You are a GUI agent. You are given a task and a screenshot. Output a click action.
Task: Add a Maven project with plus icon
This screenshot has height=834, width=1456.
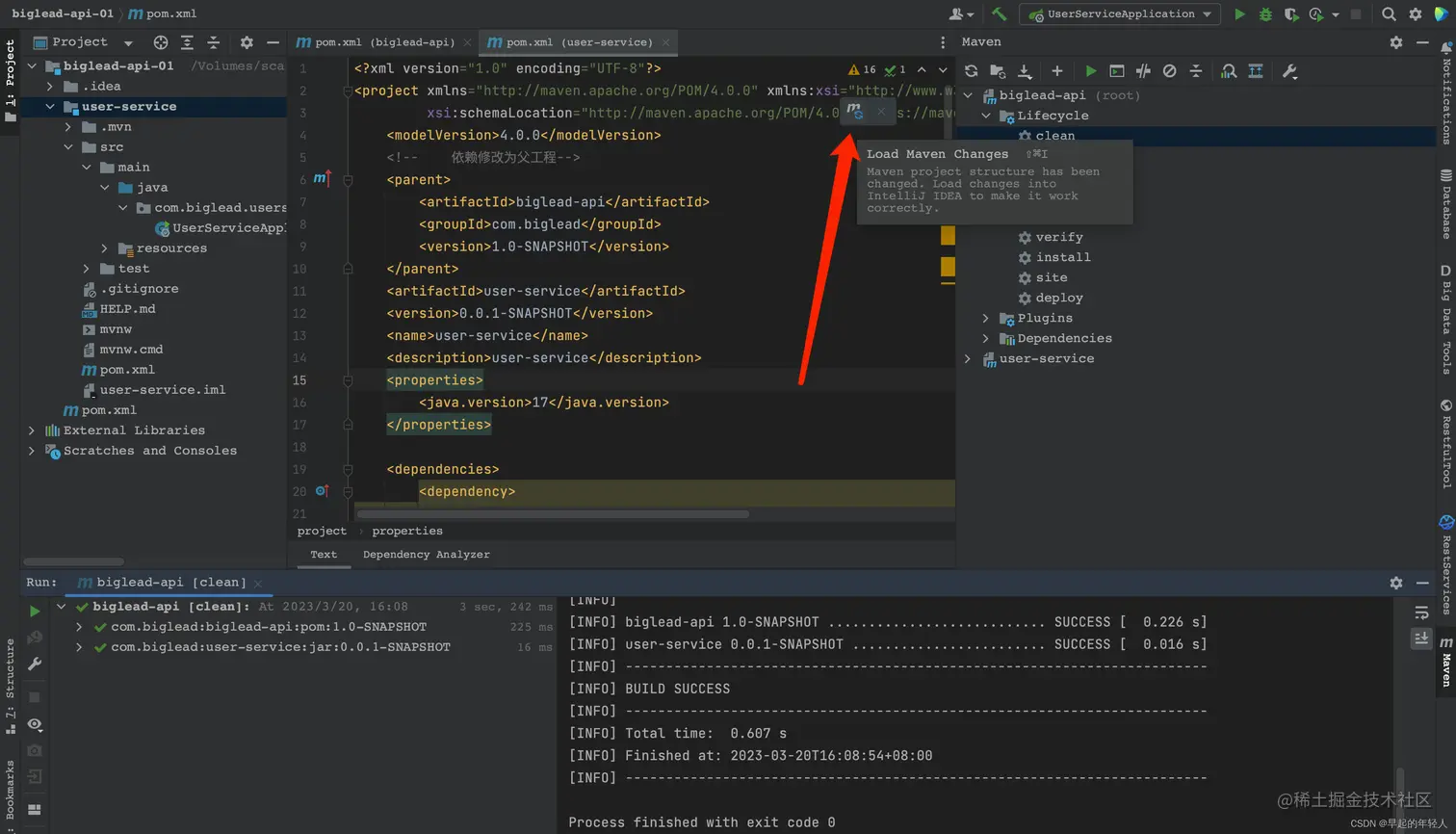pos(1056,71)
